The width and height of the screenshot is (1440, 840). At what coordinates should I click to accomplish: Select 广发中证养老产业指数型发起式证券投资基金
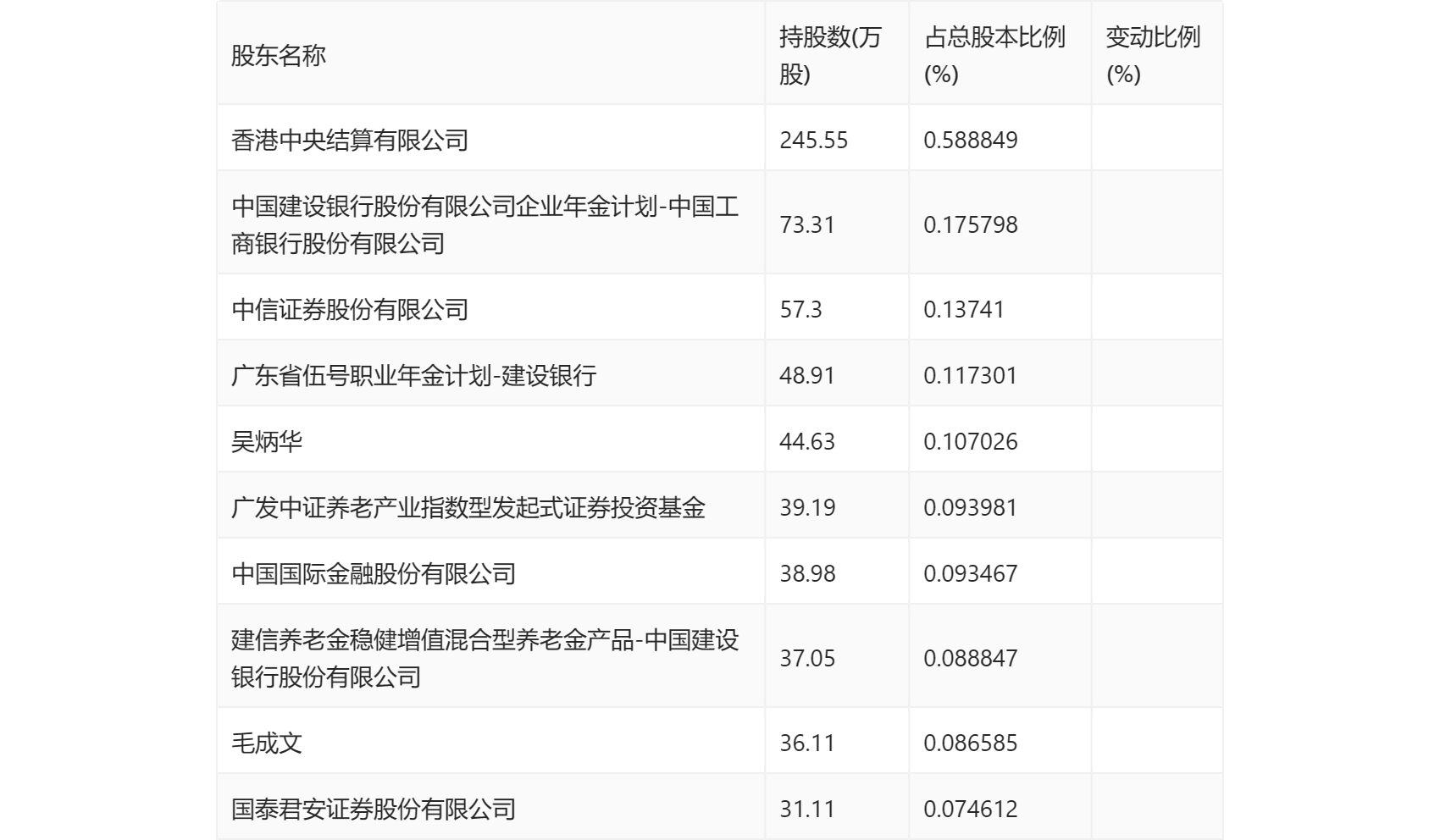click(x=468, y=507)
